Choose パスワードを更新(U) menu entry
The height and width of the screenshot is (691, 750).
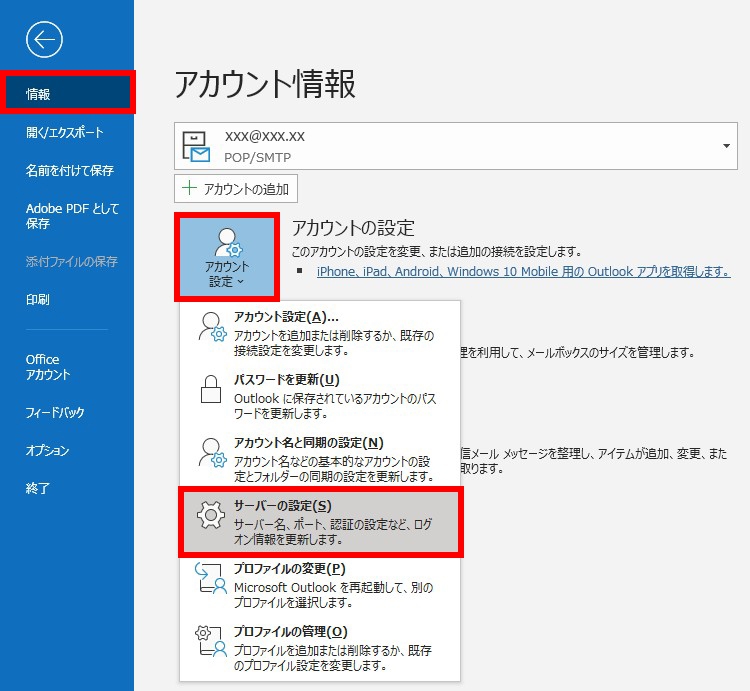pyautogui.click(x=320, y=396)
